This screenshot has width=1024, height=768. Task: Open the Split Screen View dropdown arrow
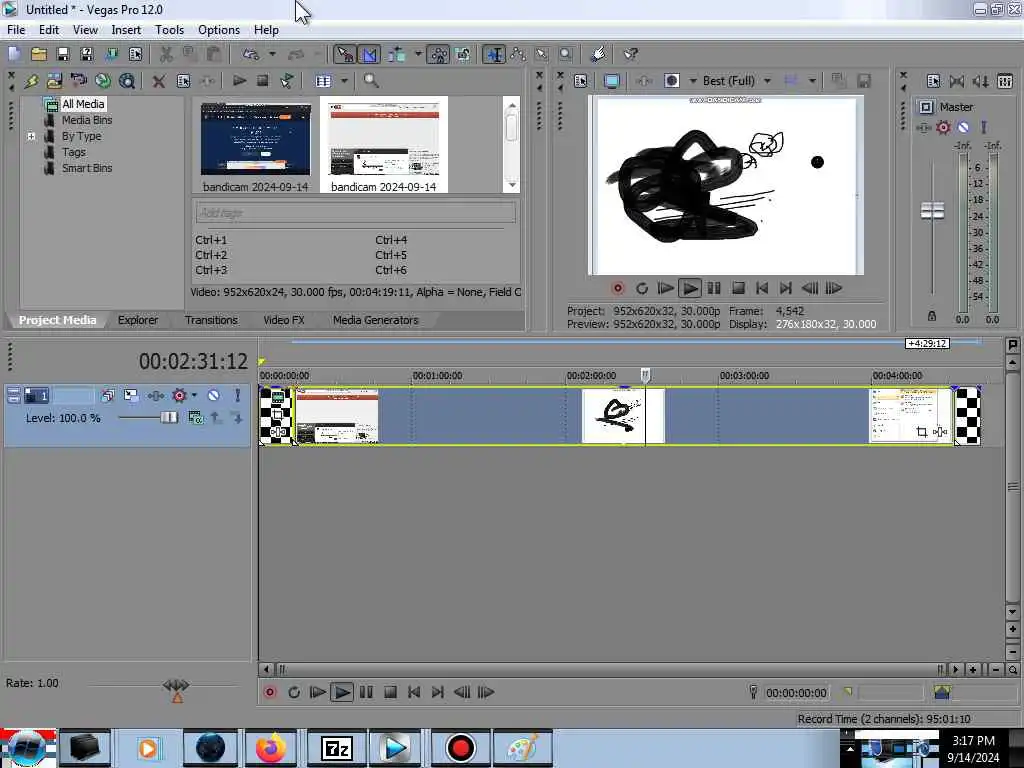point(693,81)
